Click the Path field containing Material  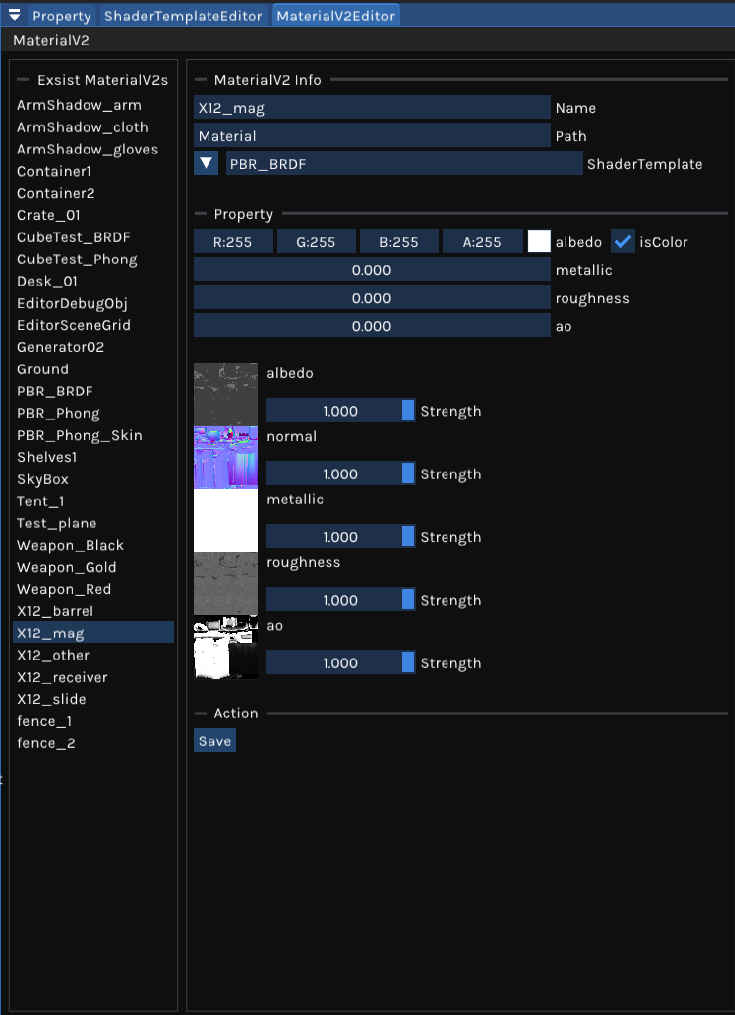(x=372, y=135)
